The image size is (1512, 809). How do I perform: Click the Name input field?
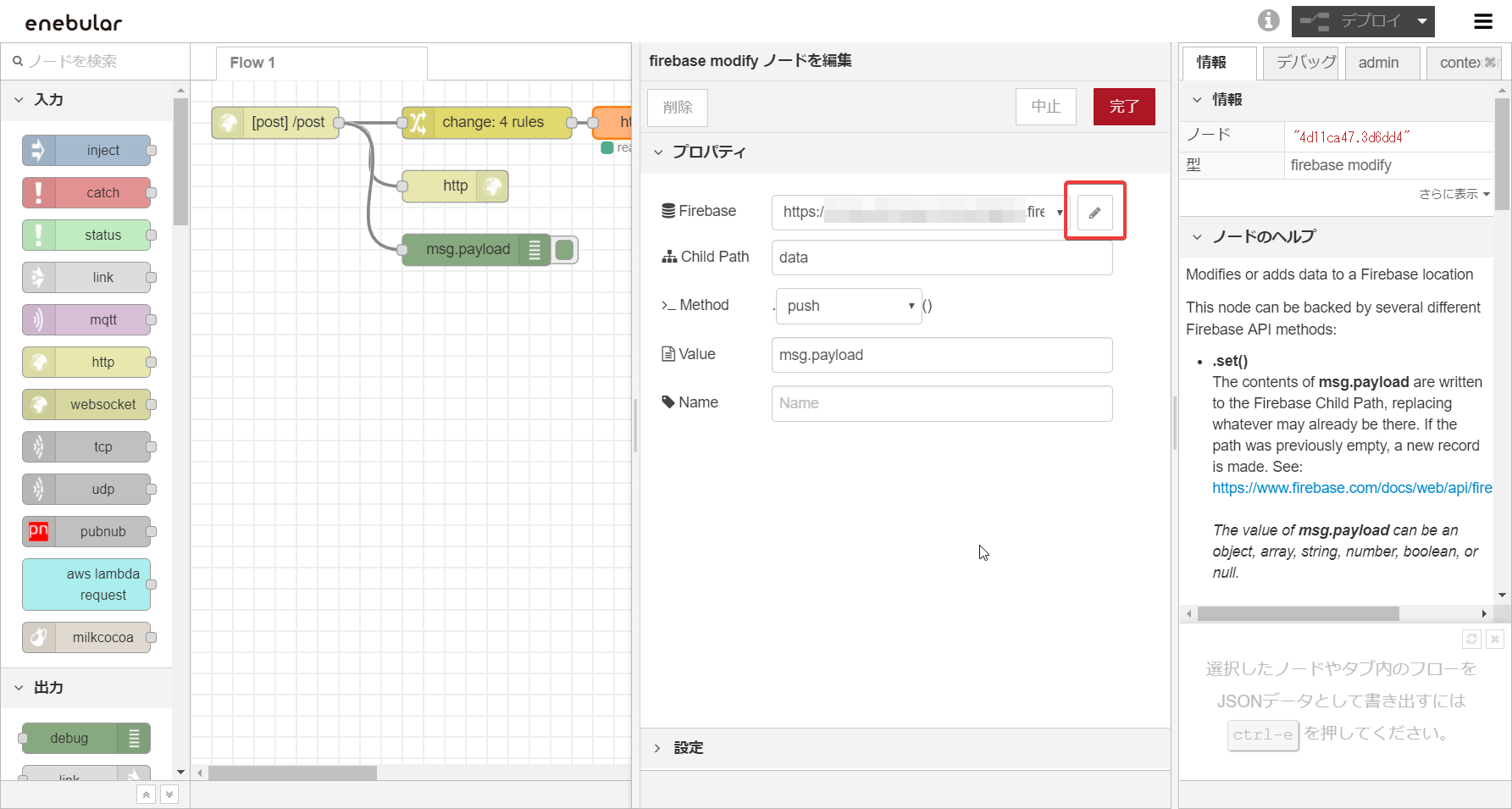[x=940, y=403]
